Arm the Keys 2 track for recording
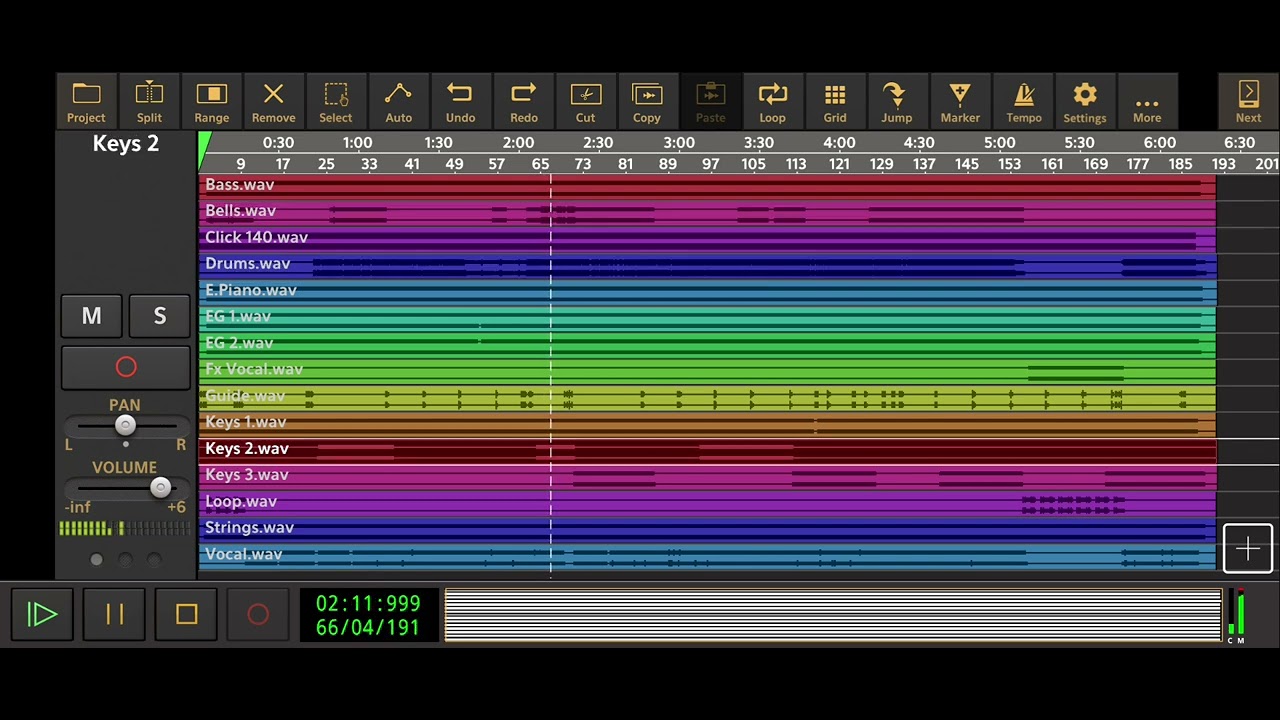 pyautogui.click(x=126, y=367)
